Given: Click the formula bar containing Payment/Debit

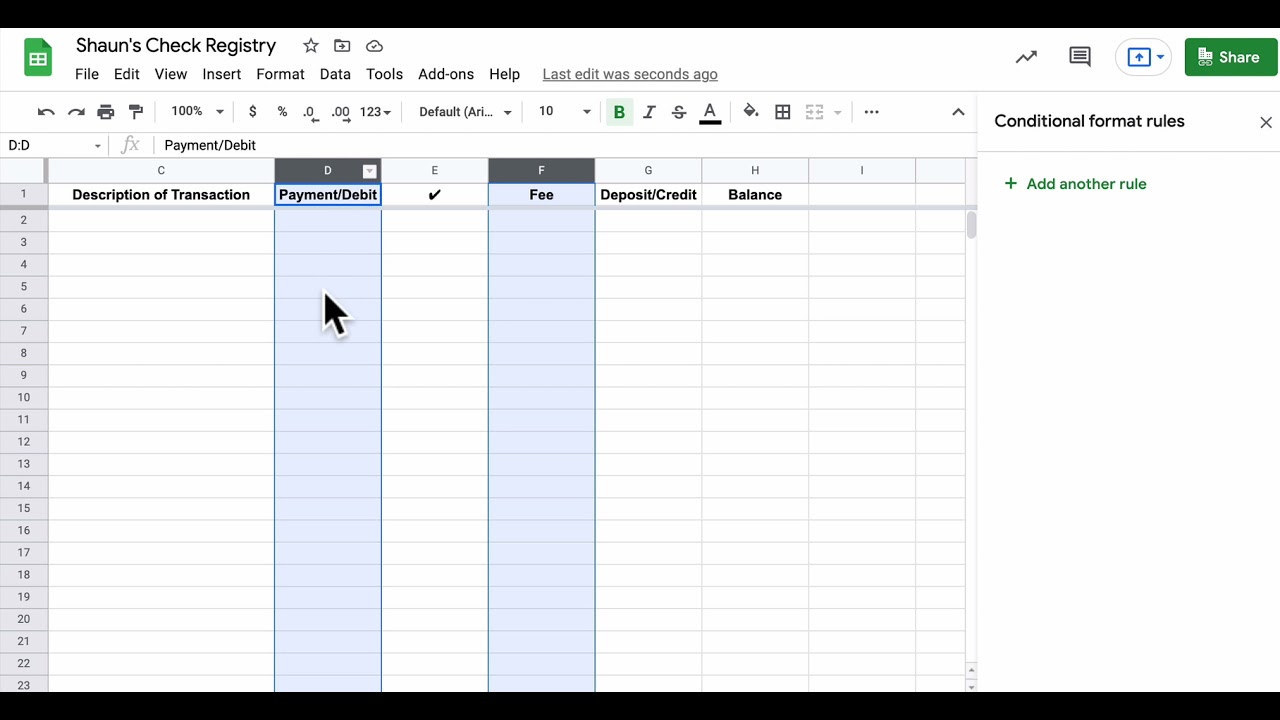Looking at the screenshot, I should click(565, 145).
